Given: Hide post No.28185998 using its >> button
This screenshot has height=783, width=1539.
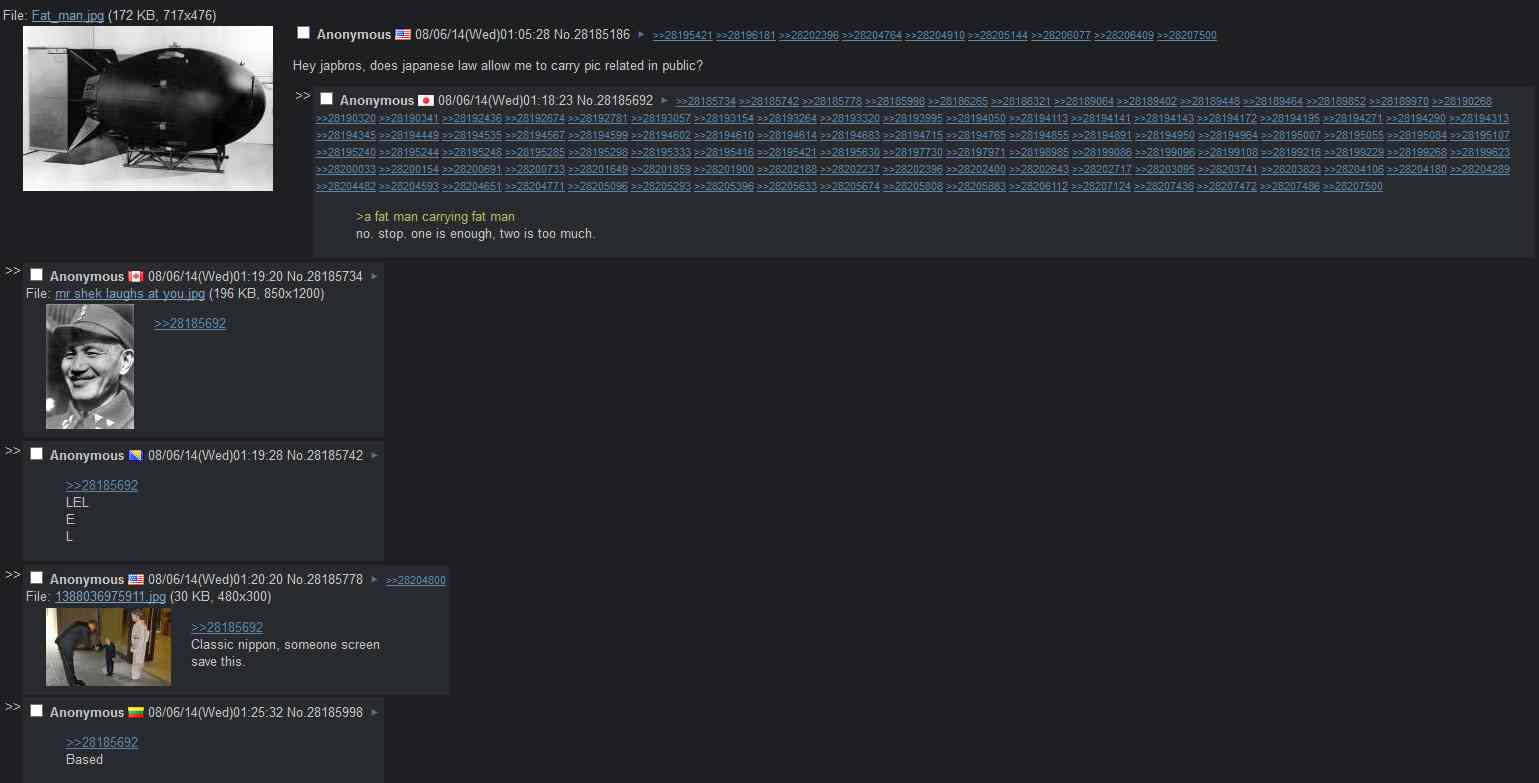Looking at the screenshot, I should point(12,707).
